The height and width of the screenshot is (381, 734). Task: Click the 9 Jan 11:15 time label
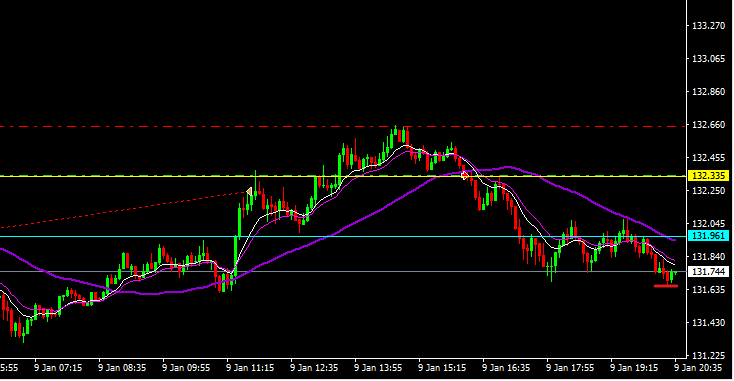(250, 368)
